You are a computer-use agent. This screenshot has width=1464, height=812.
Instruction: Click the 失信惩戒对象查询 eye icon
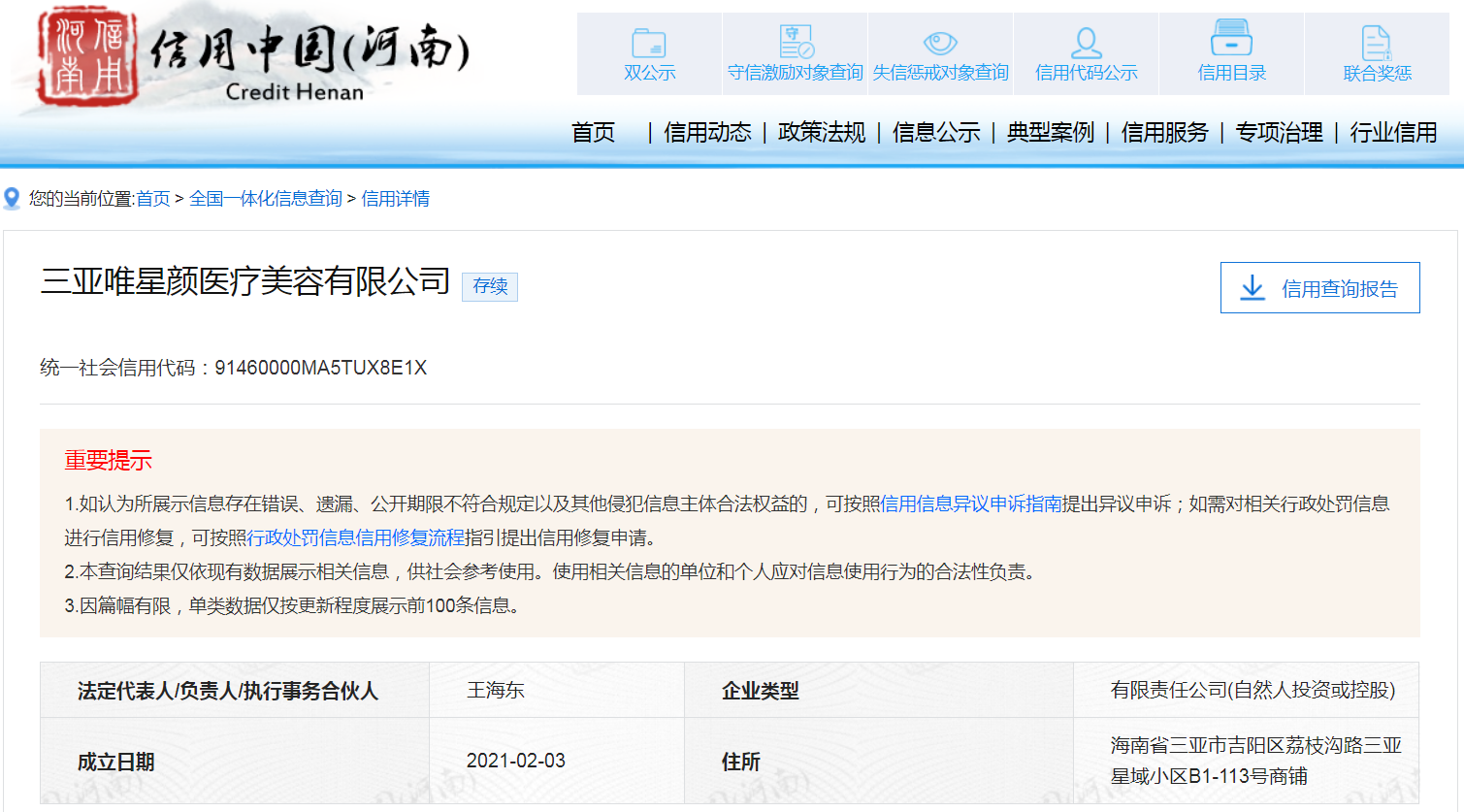click(940, 43)
